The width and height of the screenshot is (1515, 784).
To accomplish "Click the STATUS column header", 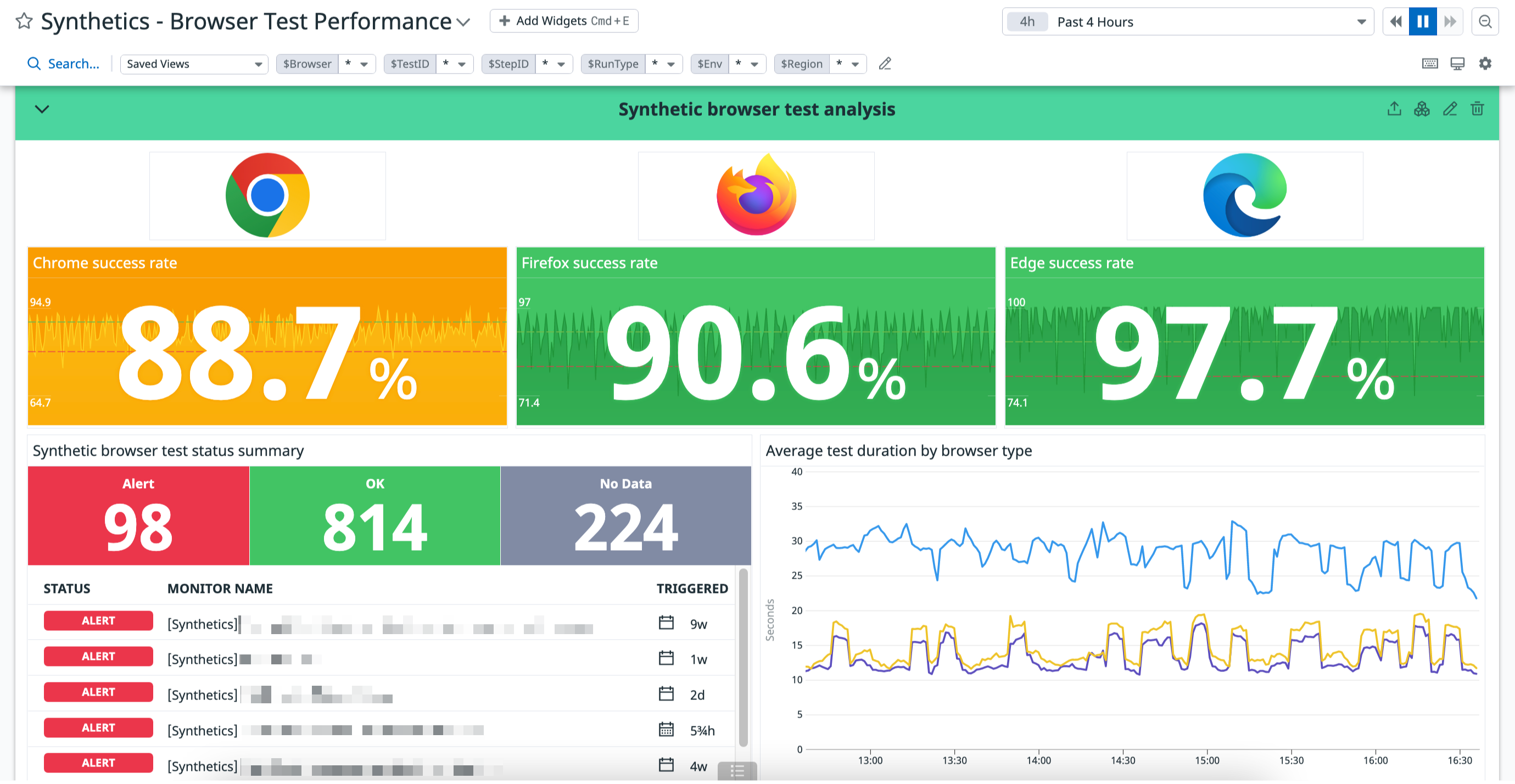I will pyautogui.click(x=67, y=589).
